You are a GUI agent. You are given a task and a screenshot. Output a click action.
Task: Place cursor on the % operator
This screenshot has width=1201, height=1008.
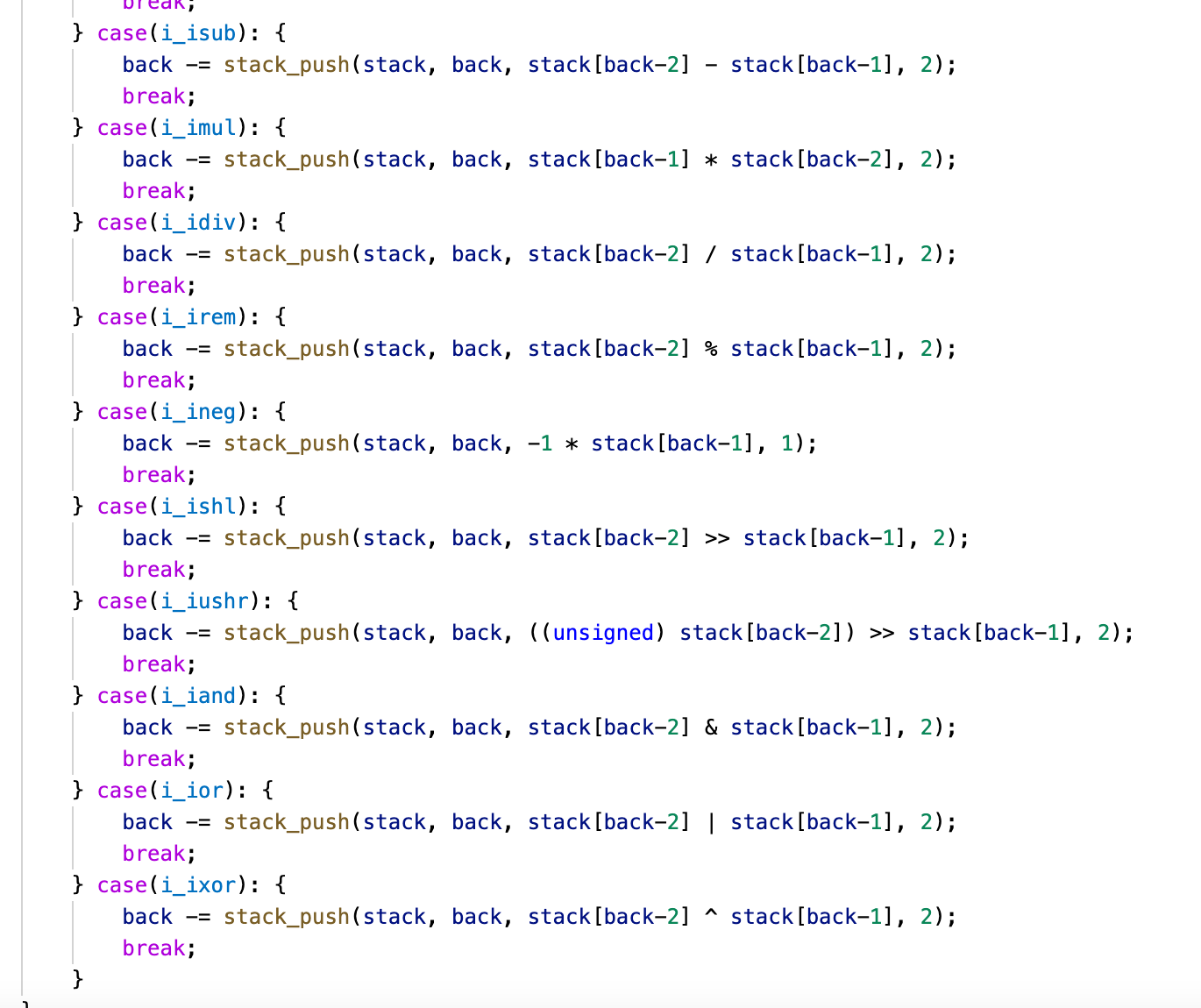[711, 349]
